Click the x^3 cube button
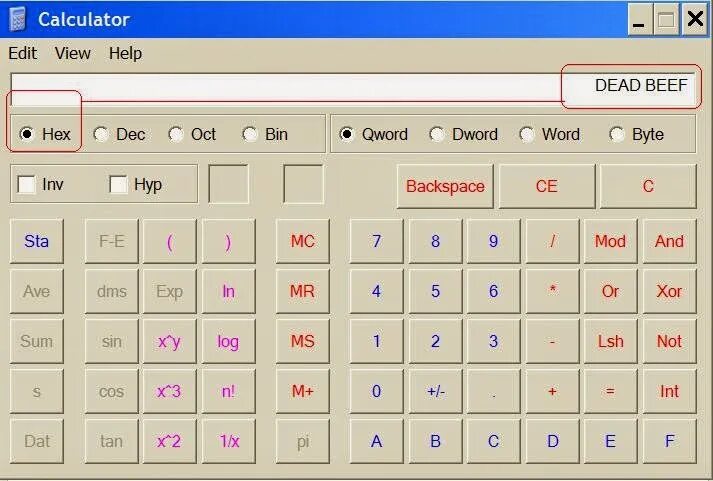Viewport: 713px width, 481px height. [170, 391]
